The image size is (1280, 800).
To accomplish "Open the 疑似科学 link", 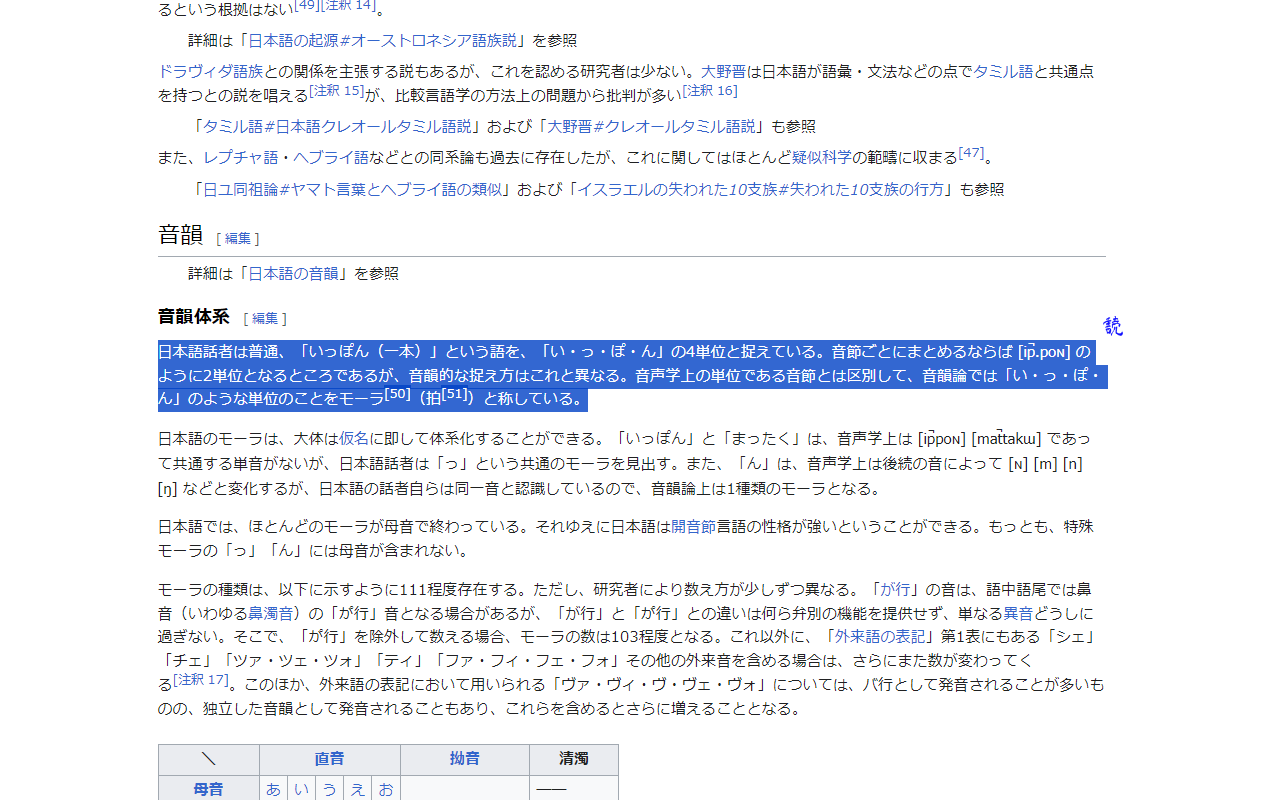I will [x=822, y=157].
